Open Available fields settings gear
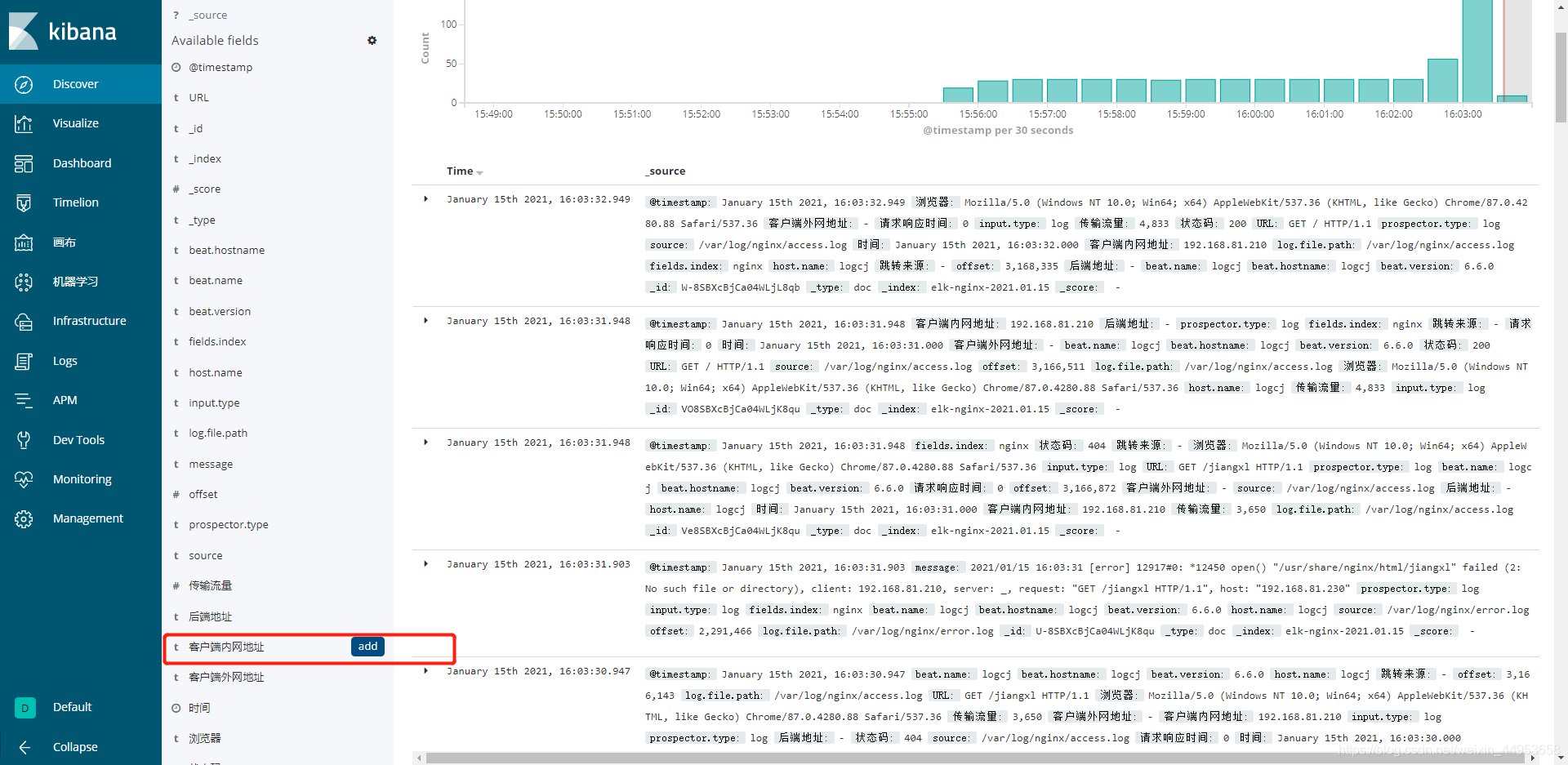Screen dimensions: 1568x765 [372, 40]
